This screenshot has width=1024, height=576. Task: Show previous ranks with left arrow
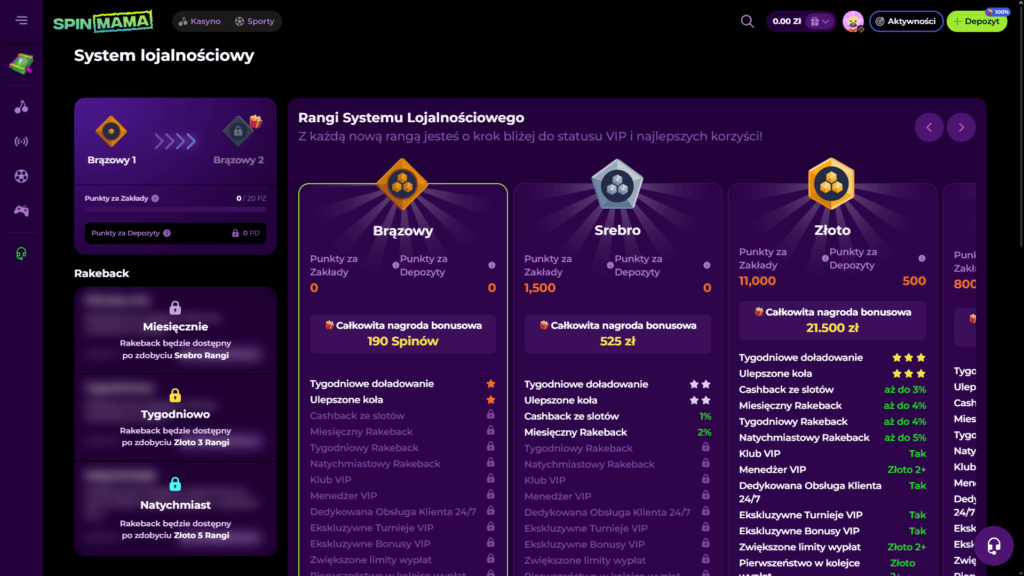tap(929, 127)
